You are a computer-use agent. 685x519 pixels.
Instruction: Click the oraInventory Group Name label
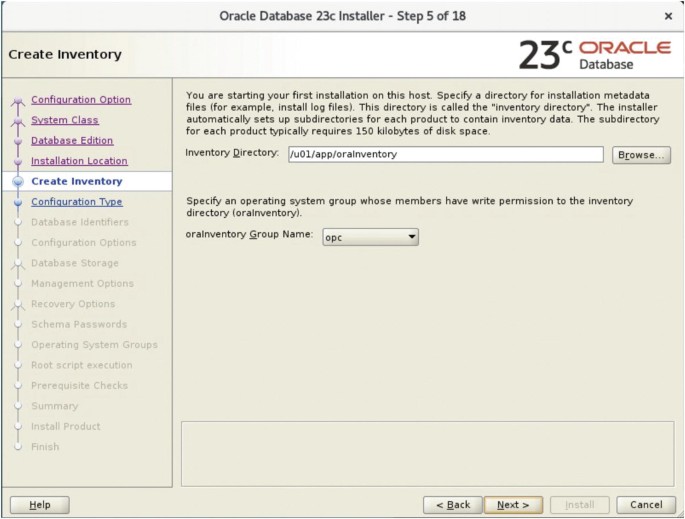click(249, 234)
